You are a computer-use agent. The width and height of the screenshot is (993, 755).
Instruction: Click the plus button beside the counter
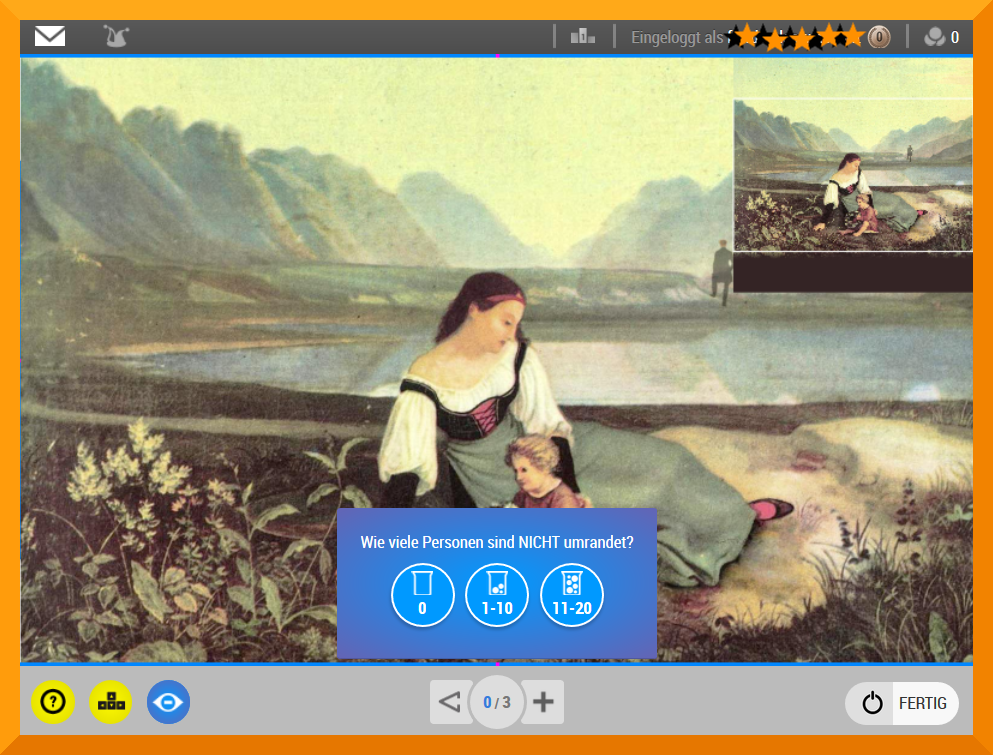pyautogui.click(x=543, y=702)
